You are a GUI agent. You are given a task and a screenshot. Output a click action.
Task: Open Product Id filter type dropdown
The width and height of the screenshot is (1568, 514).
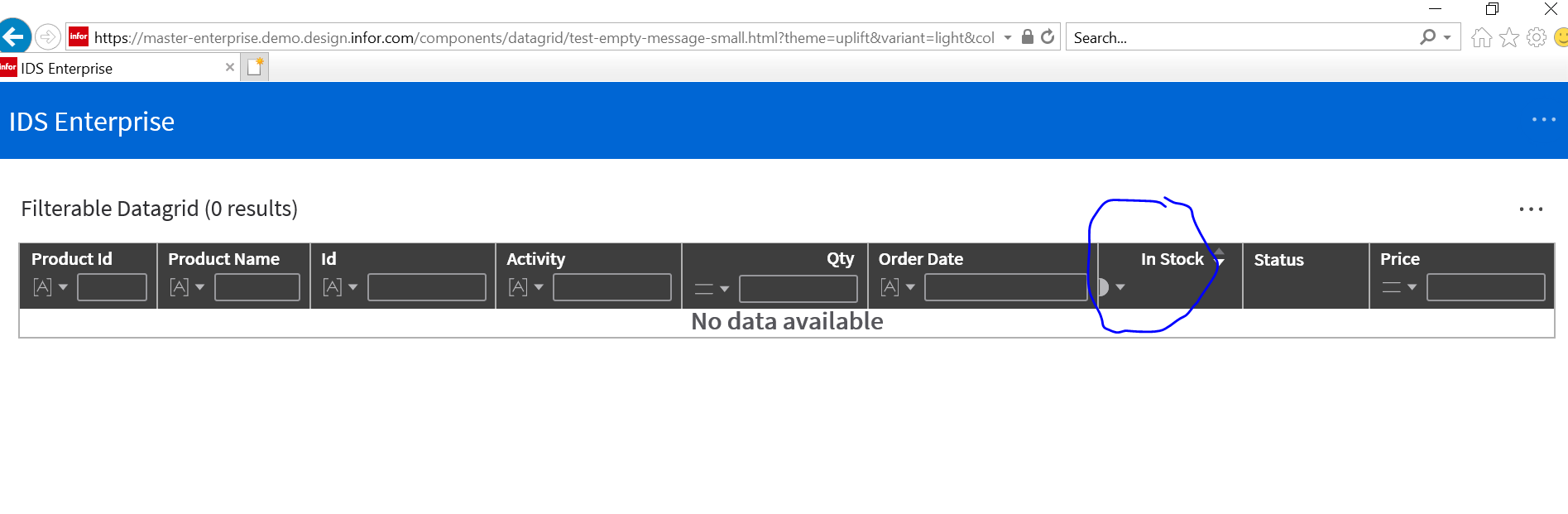[50, 287]
